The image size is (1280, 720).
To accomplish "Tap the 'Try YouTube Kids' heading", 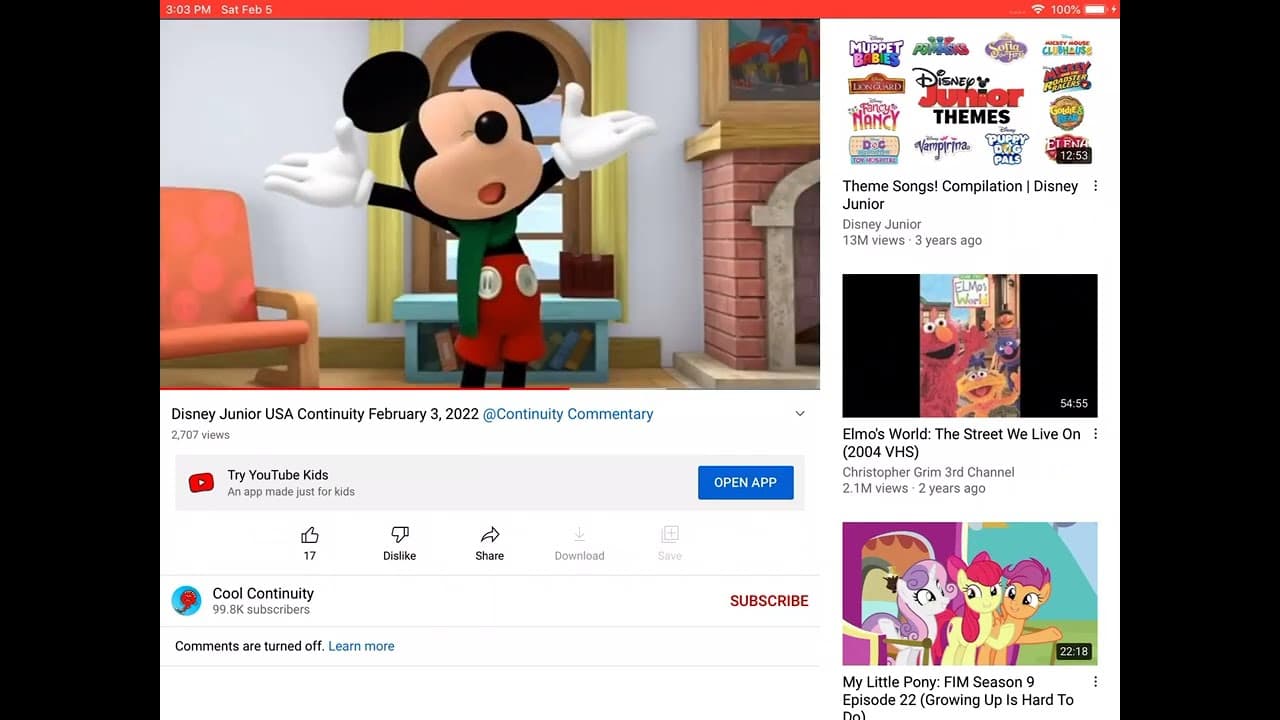I will [278, 475].
